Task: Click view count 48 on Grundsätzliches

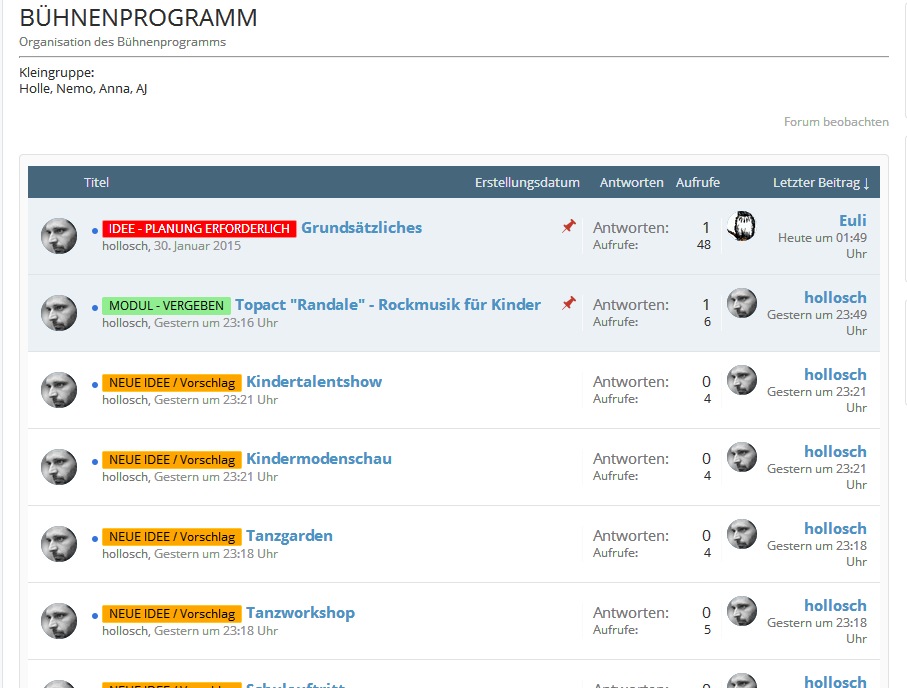Action: point(703,245)
